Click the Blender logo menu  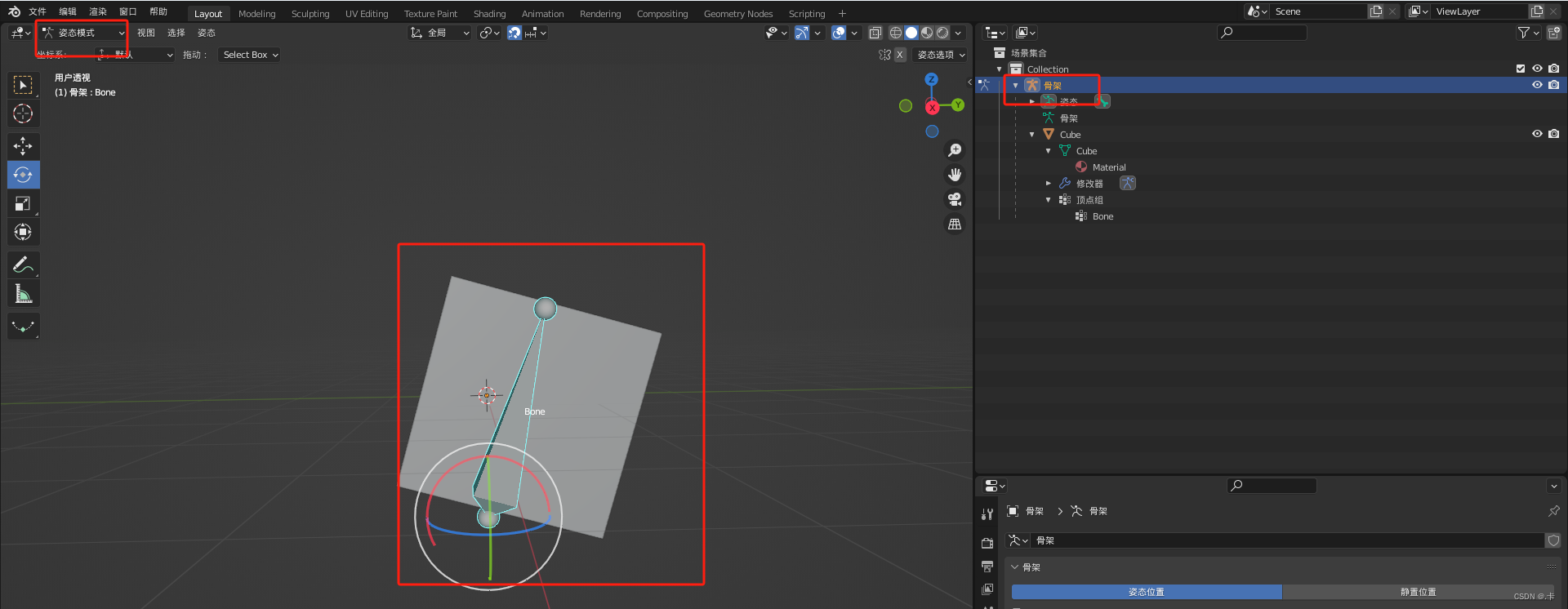click(14, 11)
